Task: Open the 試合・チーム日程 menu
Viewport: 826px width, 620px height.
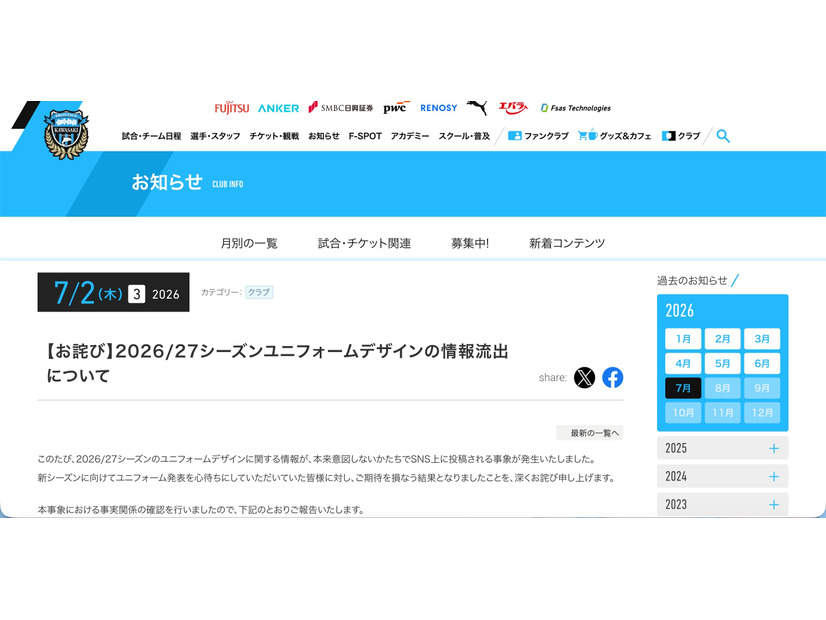Action: (x=152, y=136)
